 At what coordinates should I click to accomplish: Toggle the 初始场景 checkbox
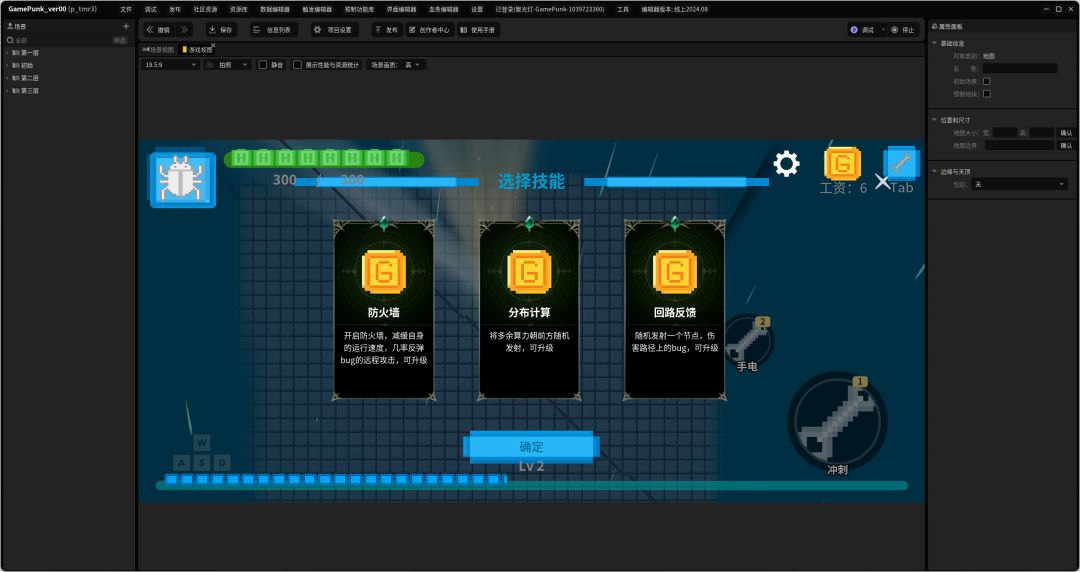(x=986, y=81)
